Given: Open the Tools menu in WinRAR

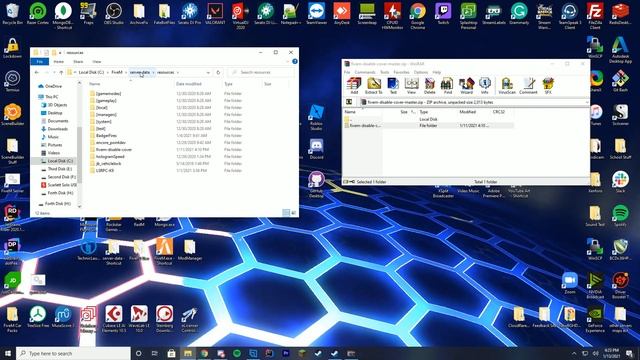Looking at the screenshot, I should click(x=384, y=72).
